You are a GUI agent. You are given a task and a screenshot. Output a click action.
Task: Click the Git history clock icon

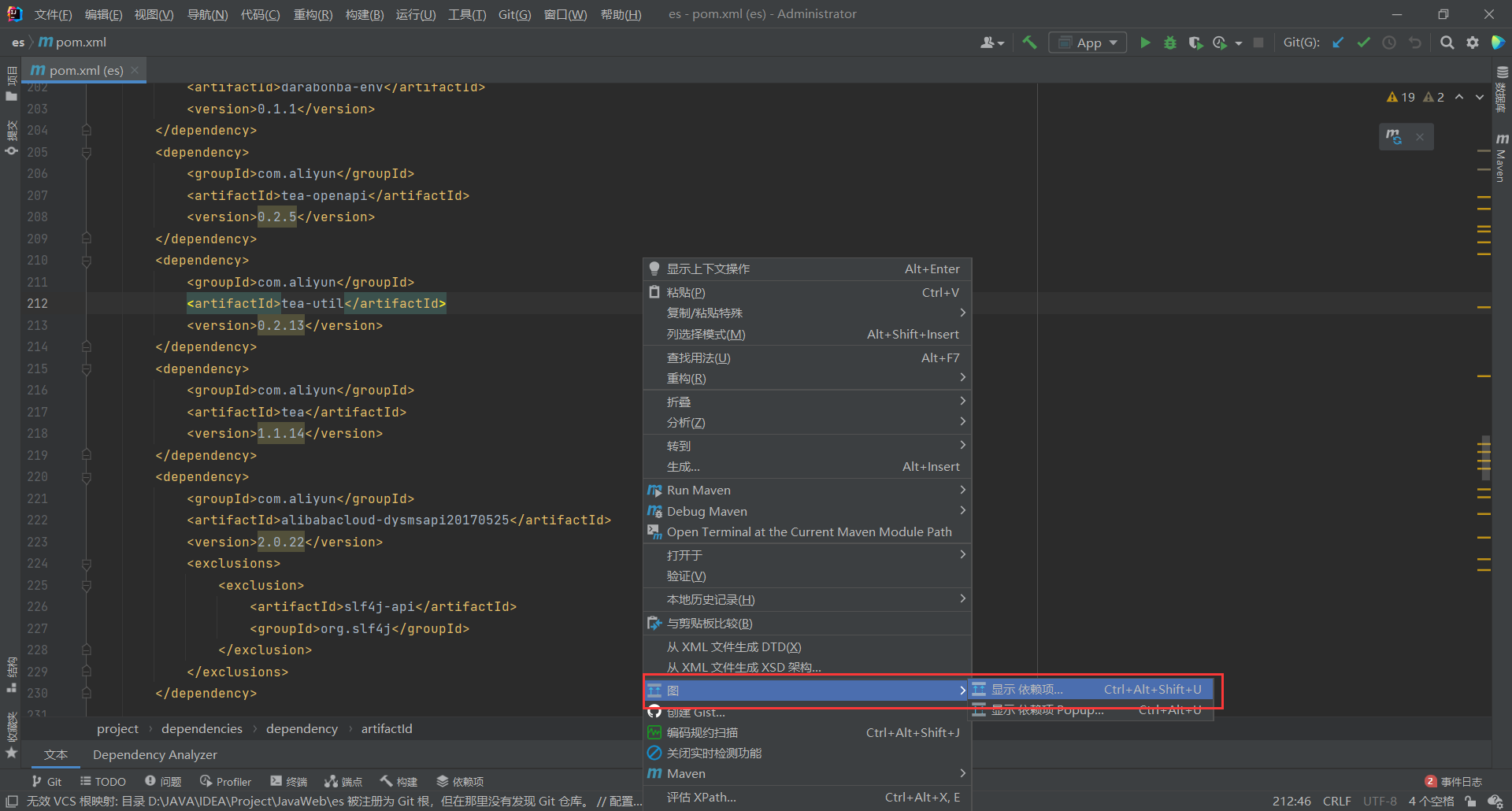tap(1389, 43)
